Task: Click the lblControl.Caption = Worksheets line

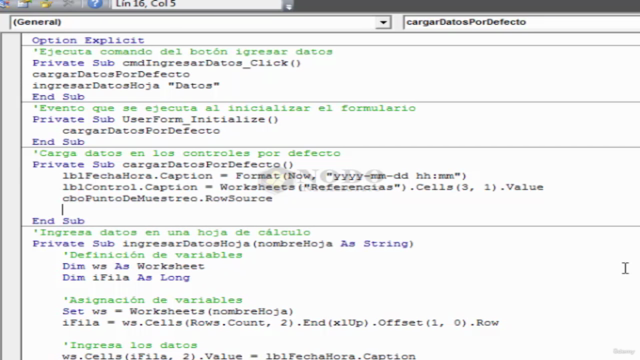Action: tap(303, 187)
